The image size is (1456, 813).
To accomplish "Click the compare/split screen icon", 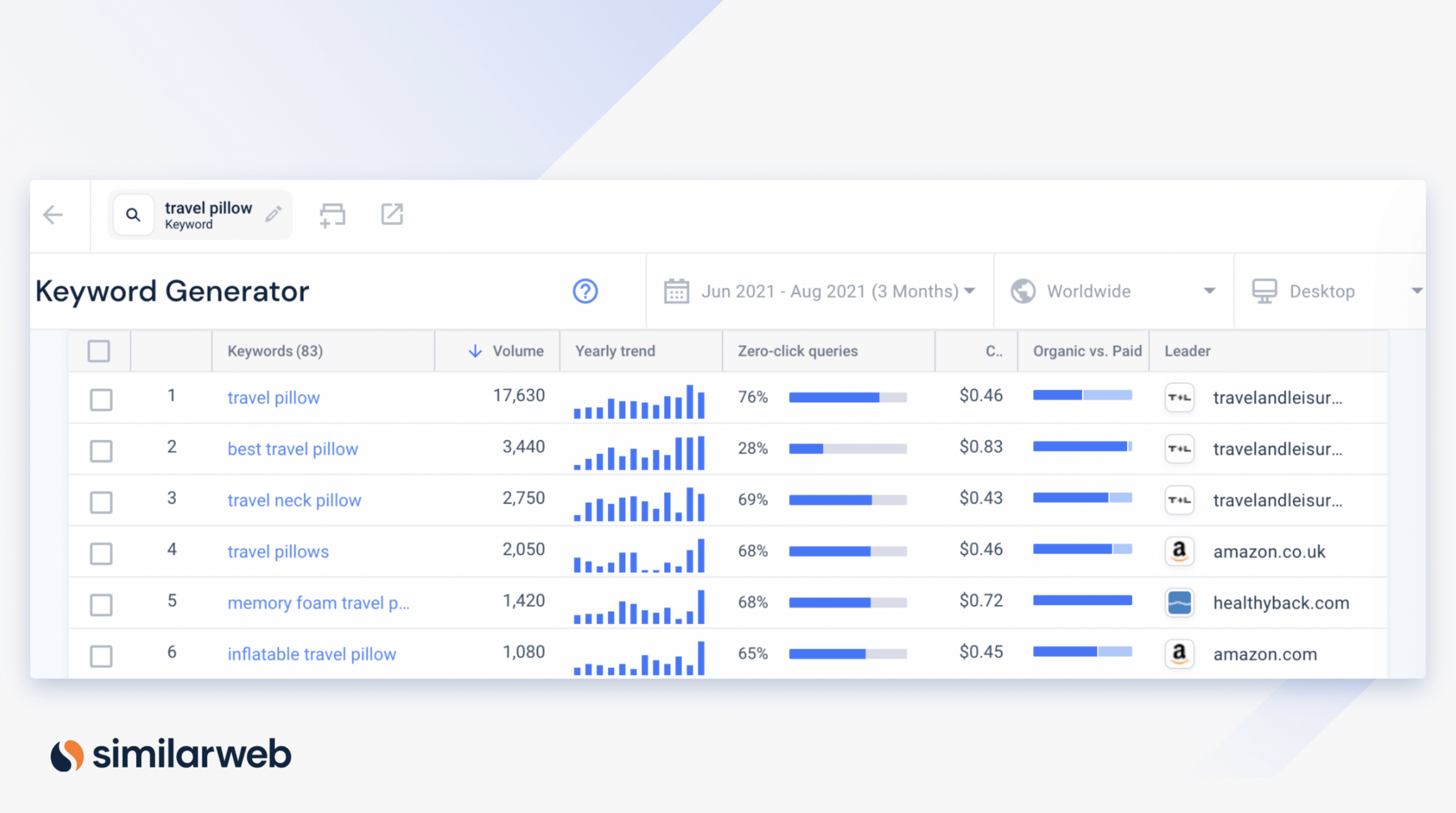I will click(332, 214).
